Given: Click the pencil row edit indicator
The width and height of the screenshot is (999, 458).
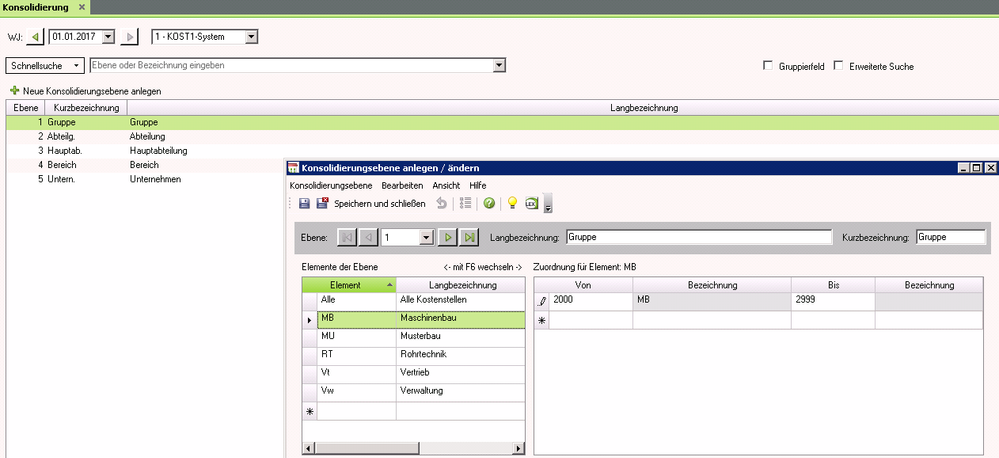Looking at the screenshot, I should coord(542,301).
